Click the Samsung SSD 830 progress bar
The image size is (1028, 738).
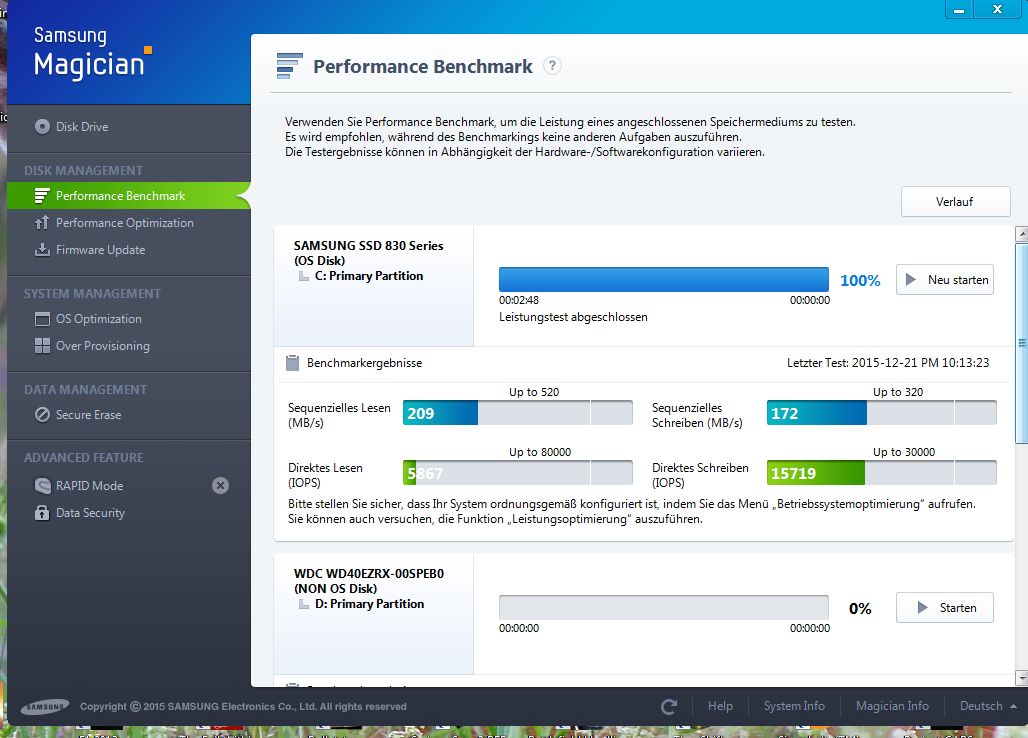click(x=663, y=279)
